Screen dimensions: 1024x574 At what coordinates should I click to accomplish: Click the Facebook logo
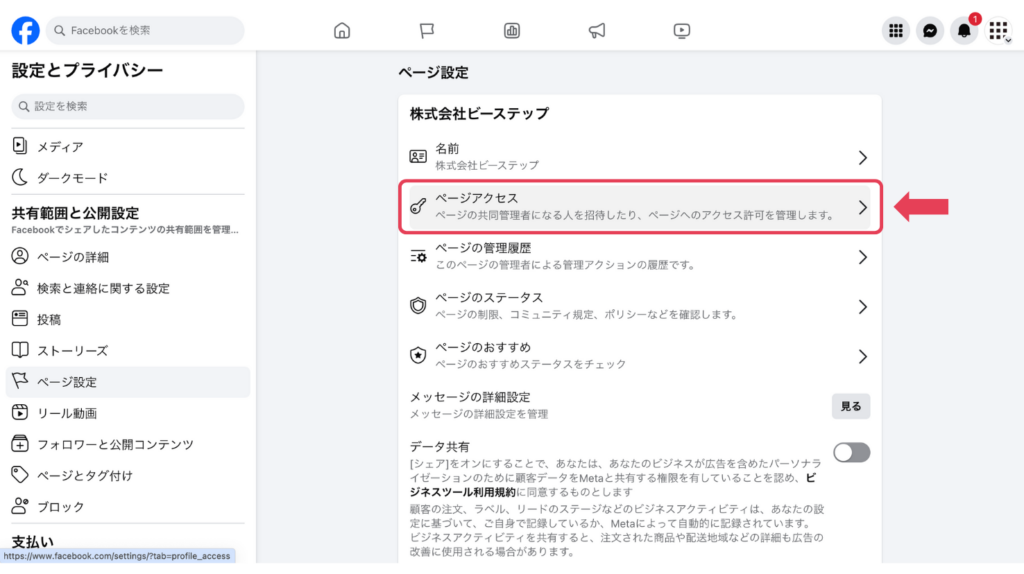pyautogui.click(x=25, y=30)
